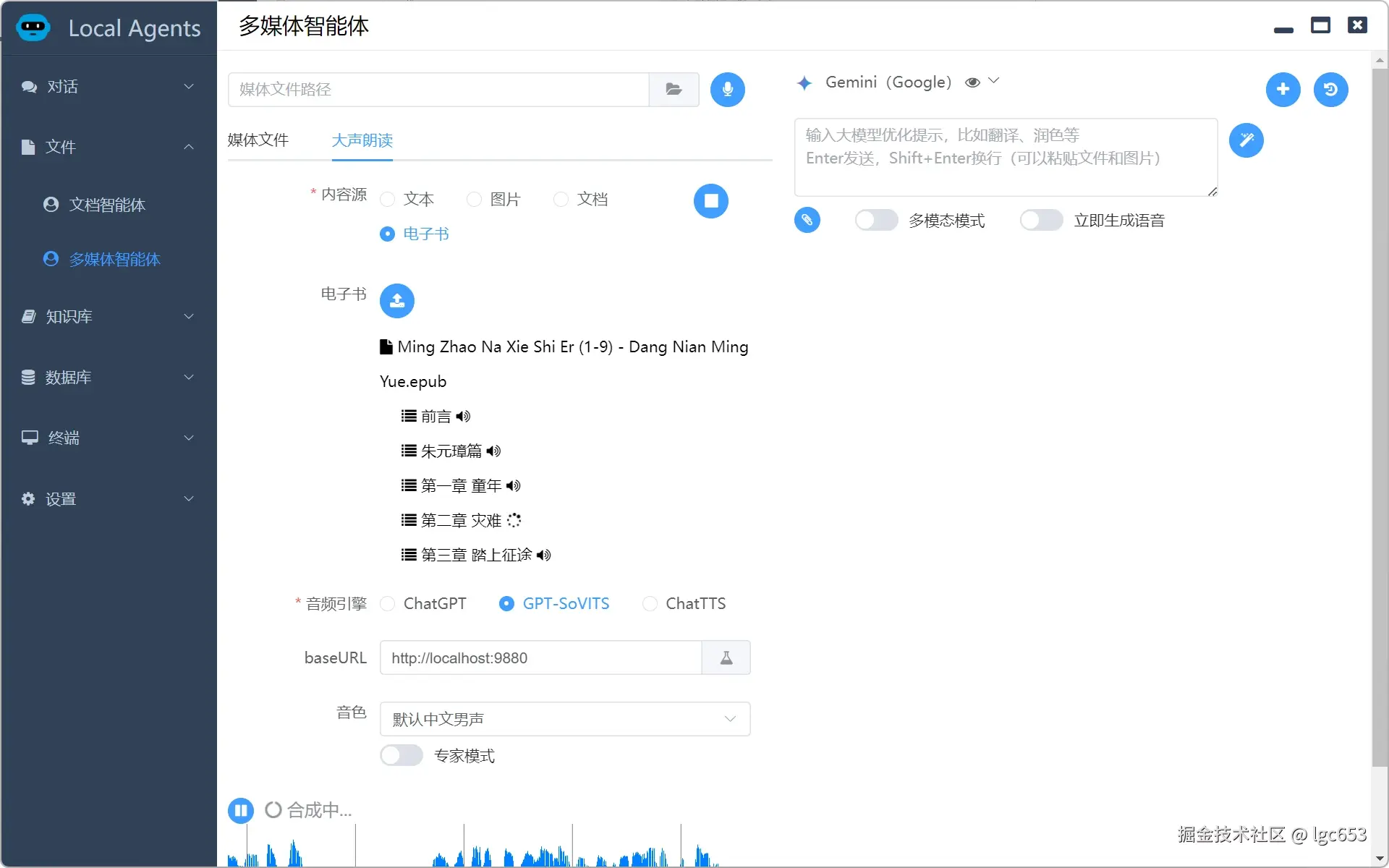
Task: Open 文档智能体 in the sidebar
Action: (107, 205)
